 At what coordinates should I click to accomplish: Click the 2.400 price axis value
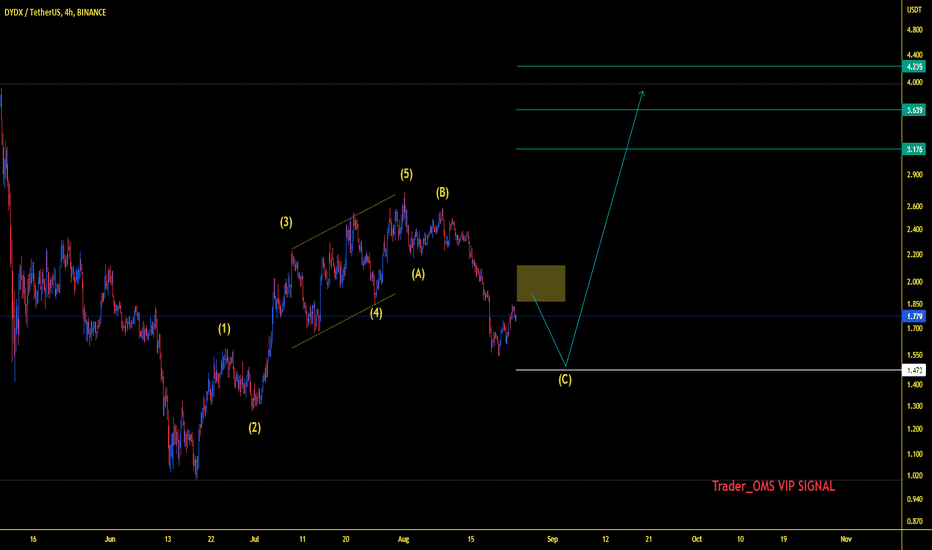click(915, 230)
